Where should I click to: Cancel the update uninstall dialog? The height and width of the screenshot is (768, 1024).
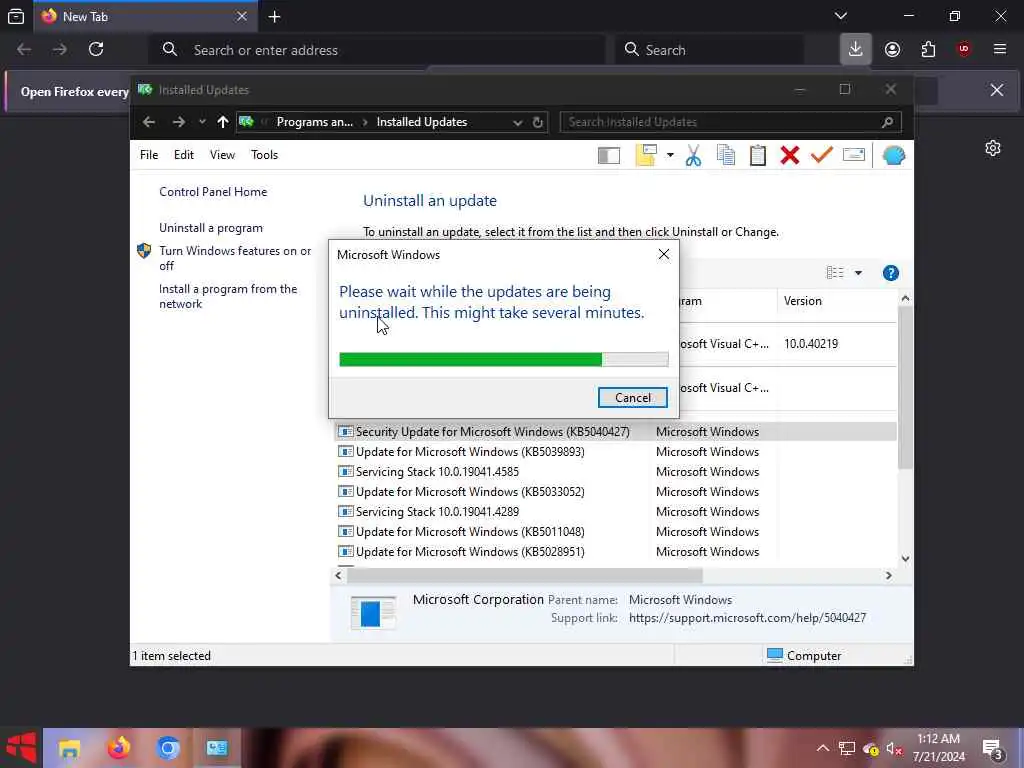pyautogui.click(x=632, y=398)
